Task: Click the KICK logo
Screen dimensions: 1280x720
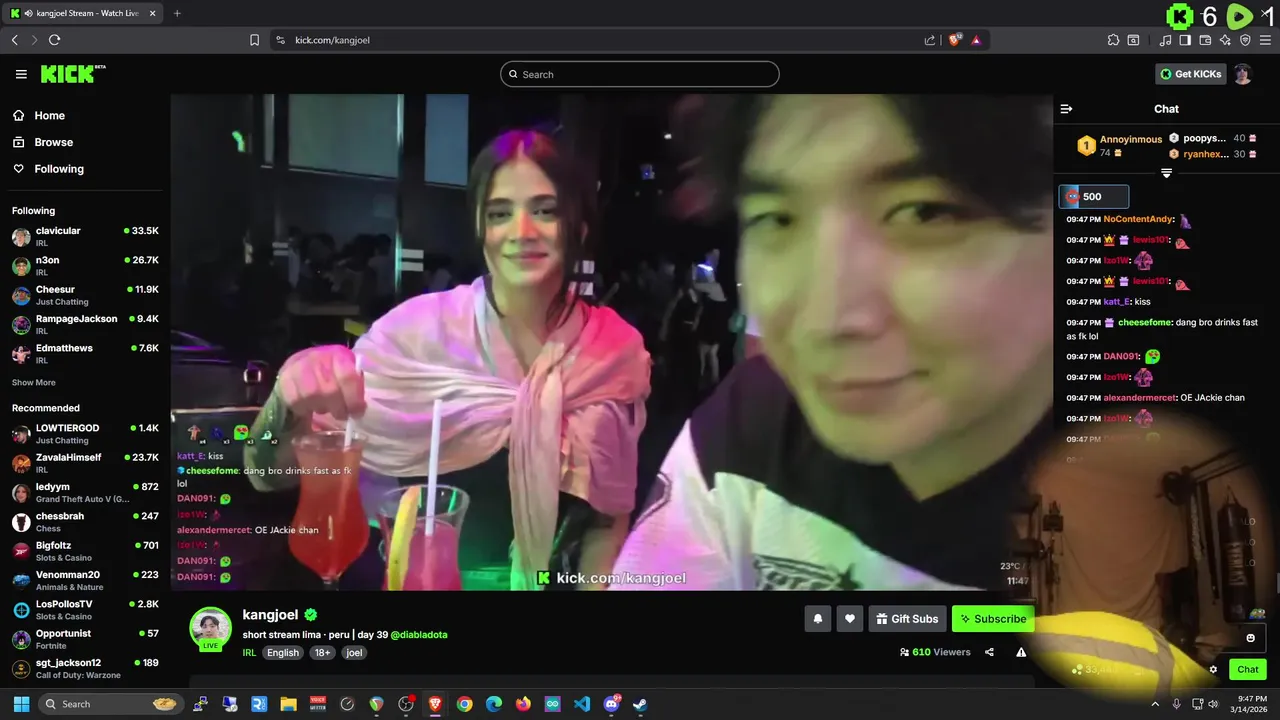Action: point(72,74)
